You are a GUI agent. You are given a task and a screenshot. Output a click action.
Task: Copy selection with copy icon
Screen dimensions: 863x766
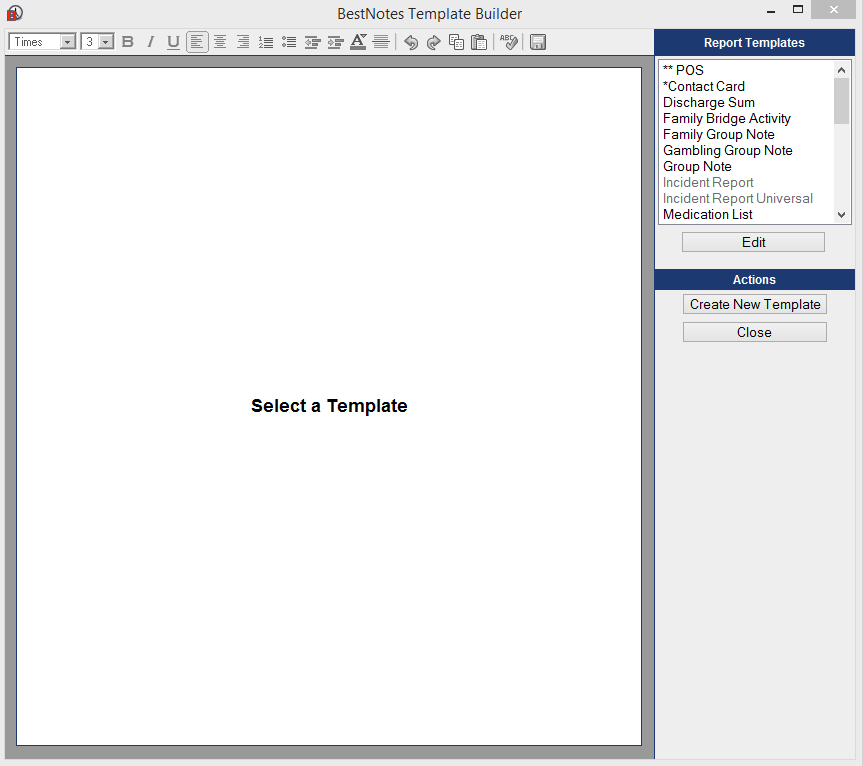click(x=456, y=42)
